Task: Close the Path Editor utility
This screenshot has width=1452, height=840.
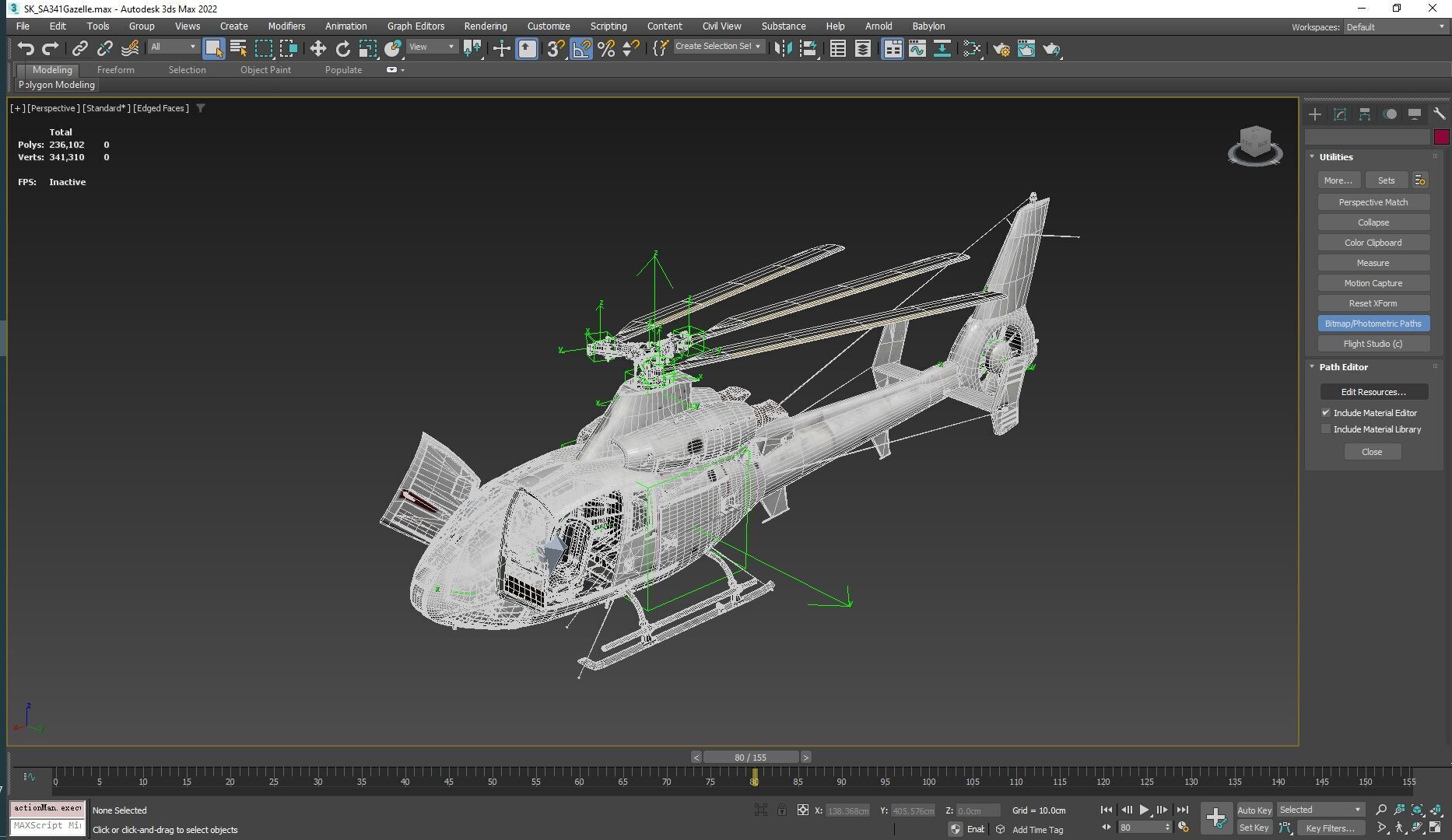Action: tap(1372, 452)
